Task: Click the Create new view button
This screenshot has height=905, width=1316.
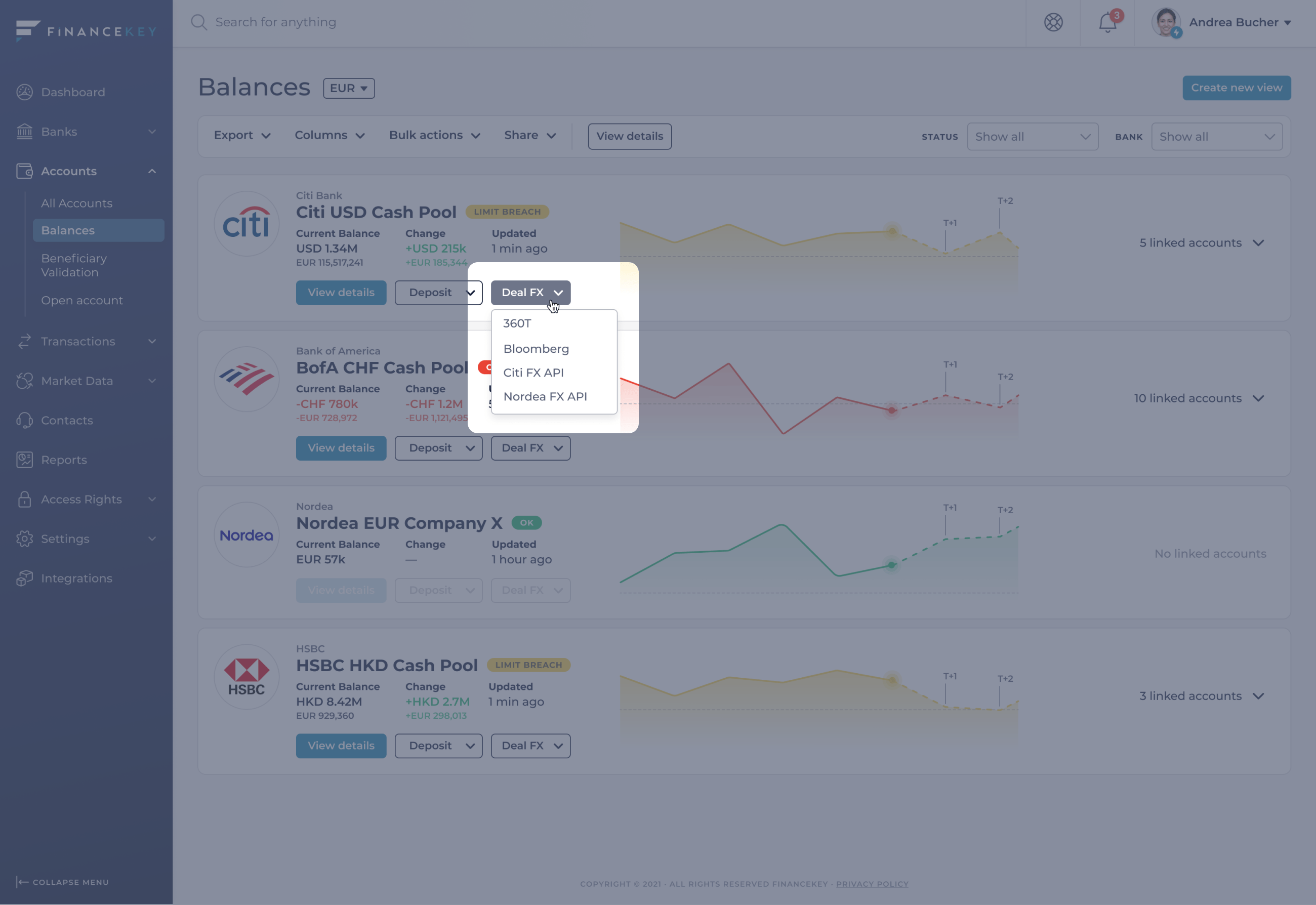Action: point(1236,88)
